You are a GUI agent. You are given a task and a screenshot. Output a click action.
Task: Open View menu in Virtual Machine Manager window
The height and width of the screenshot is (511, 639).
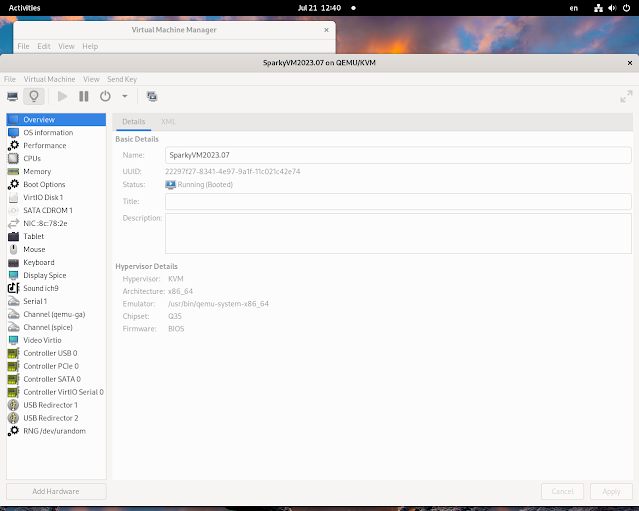[66, 46]
